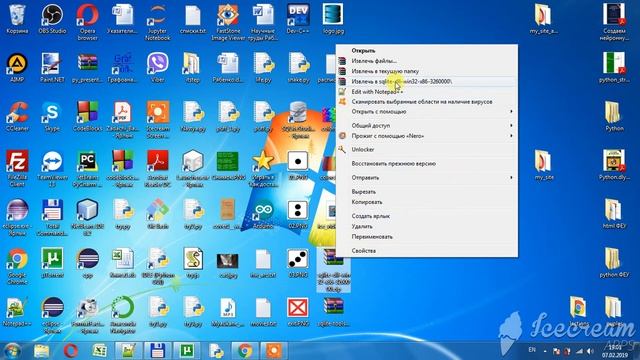Screen dimensions: 640x360
Task: Select the Opera browser desktop icon
Action: (x=87, y=22)
